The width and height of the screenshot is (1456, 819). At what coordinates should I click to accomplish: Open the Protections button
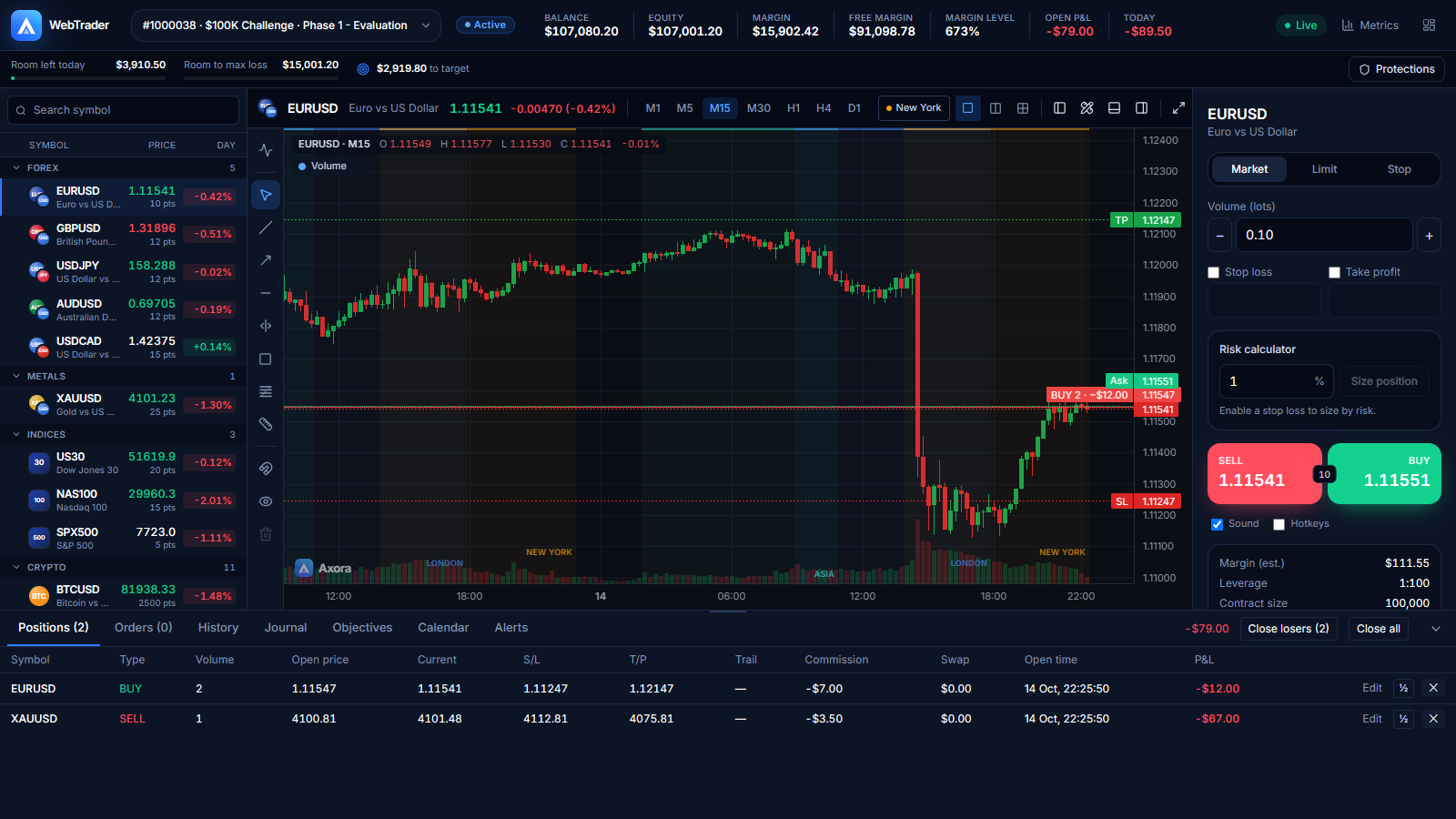(x=1396, y=69)
